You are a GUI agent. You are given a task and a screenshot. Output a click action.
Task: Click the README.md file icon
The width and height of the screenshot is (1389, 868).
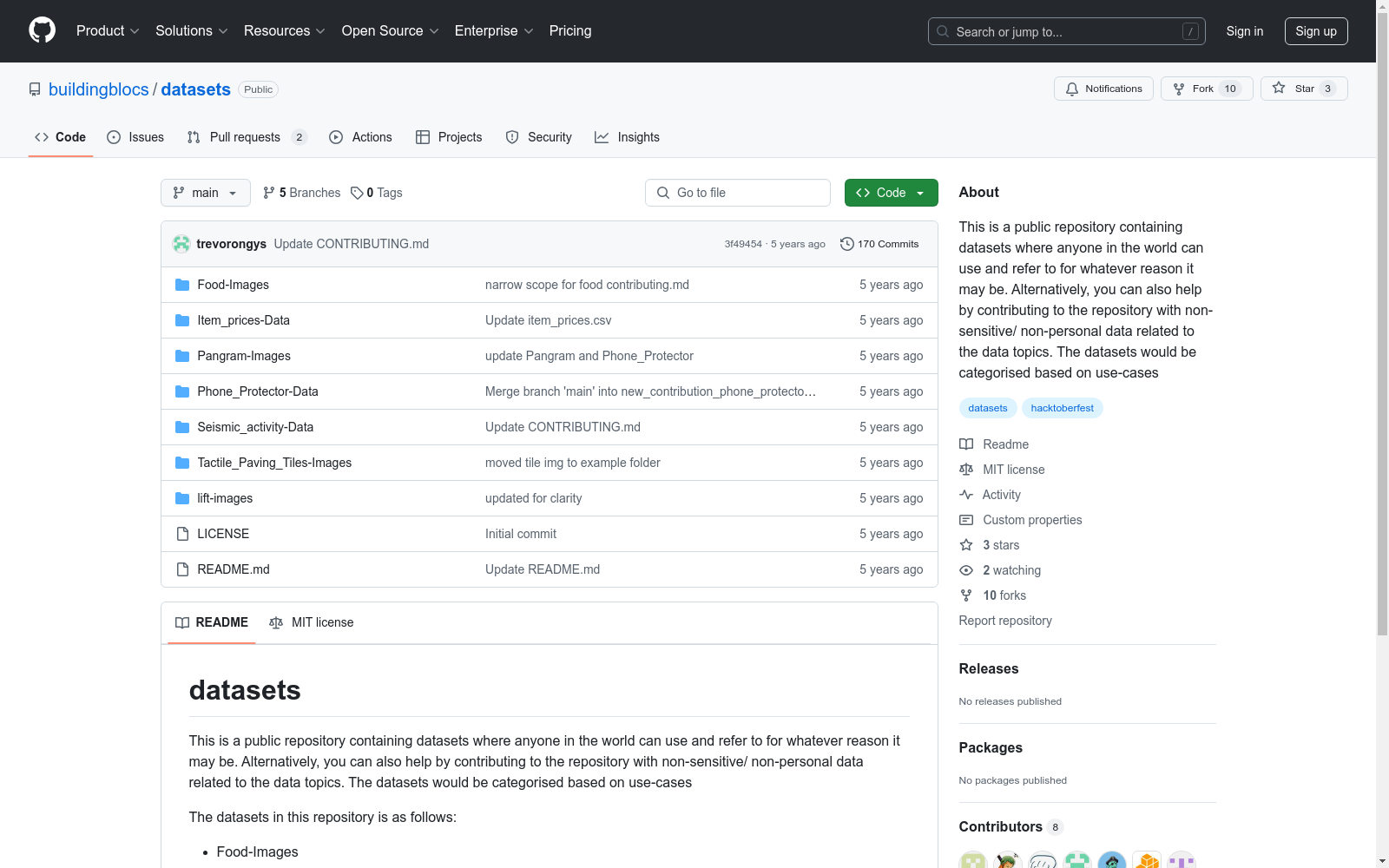coord(182,569)
